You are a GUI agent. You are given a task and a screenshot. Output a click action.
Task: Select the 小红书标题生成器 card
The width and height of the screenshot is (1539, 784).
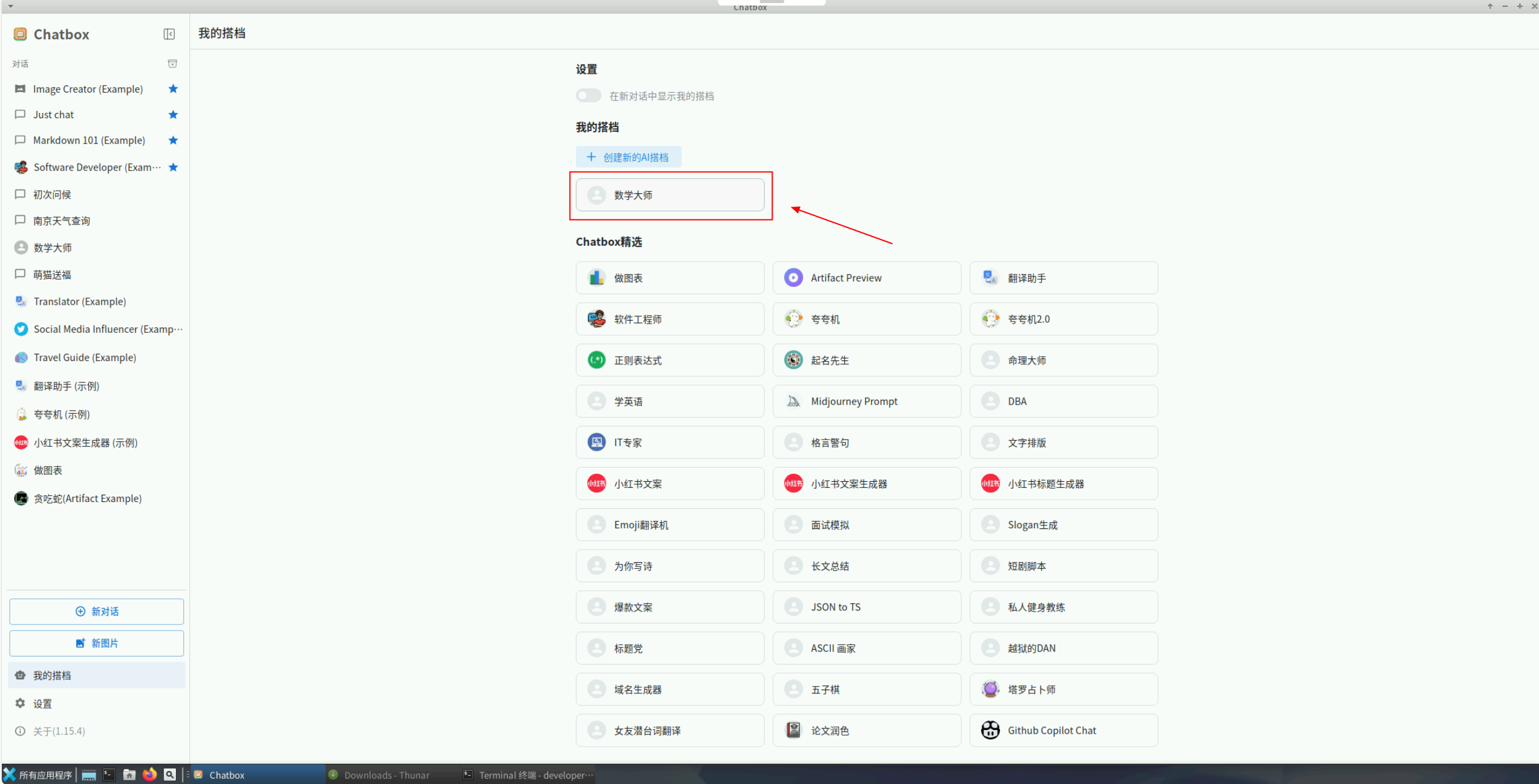coord(1063,484)
